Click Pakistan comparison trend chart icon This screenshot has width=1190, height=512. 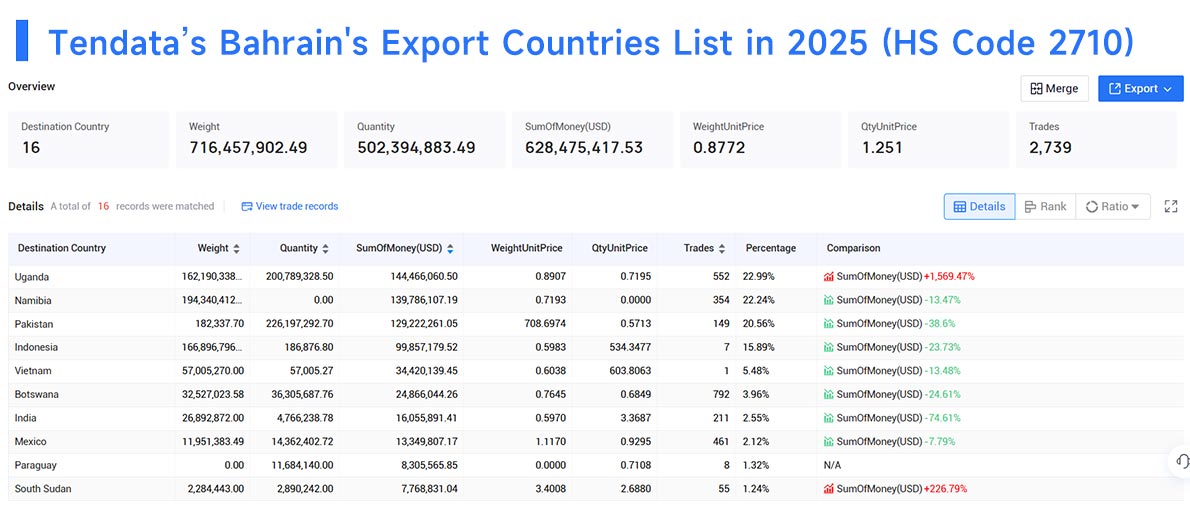coord(829,324)
